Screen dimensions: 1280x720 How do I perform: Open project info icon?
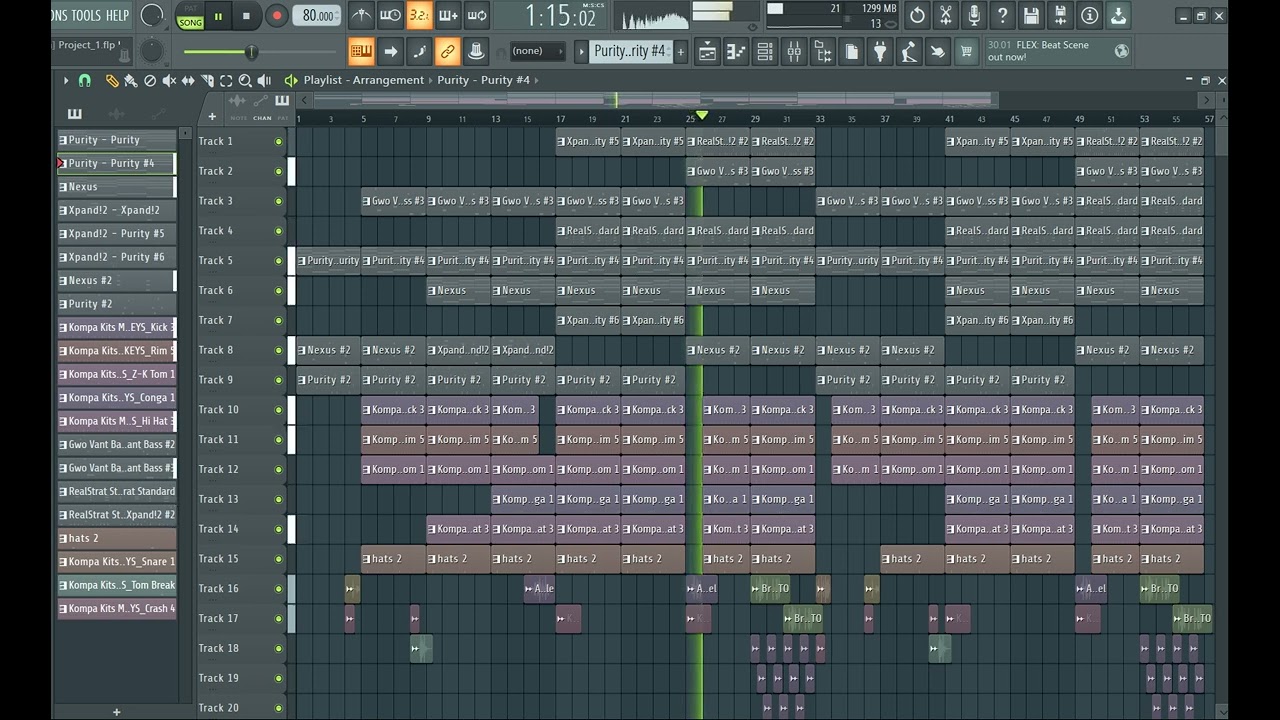[x=1090, y=15]
